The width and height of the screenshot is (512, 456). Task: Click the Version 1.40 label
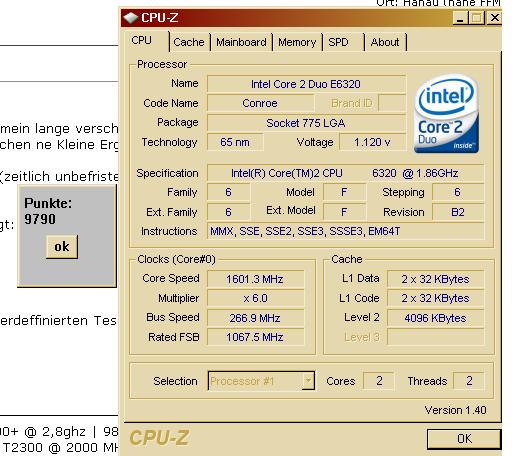(x=455, y=410)
